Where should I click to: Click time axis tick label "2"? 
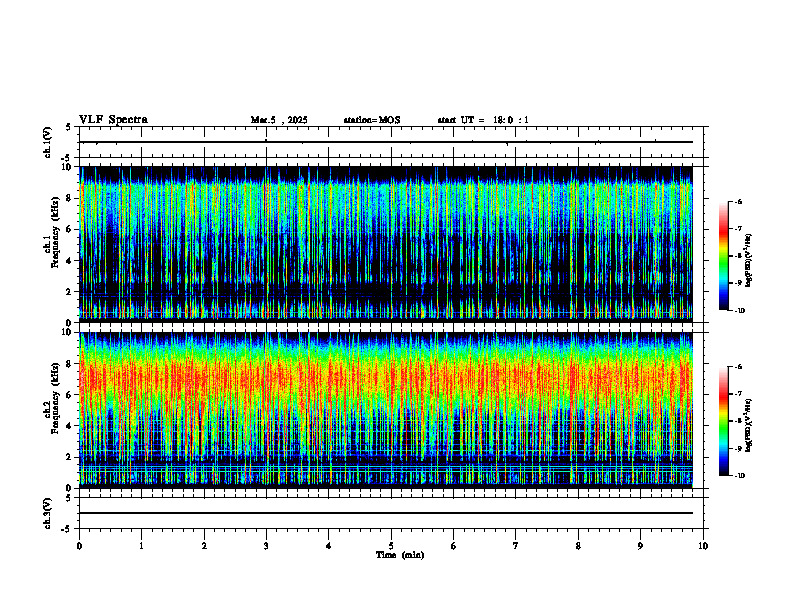point(204,546)
